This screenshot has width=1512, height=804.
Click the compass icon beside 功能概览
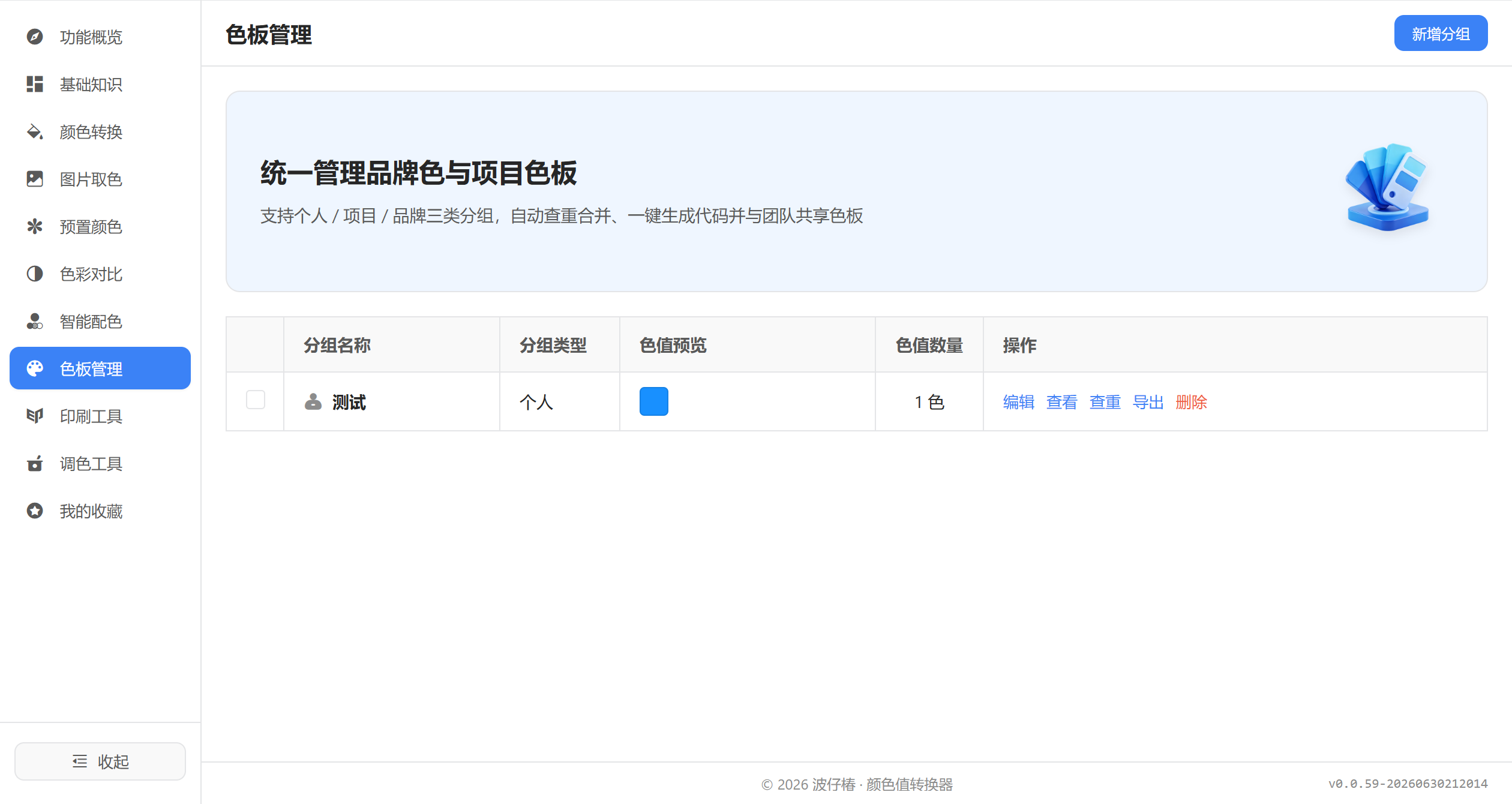[35, 37]
